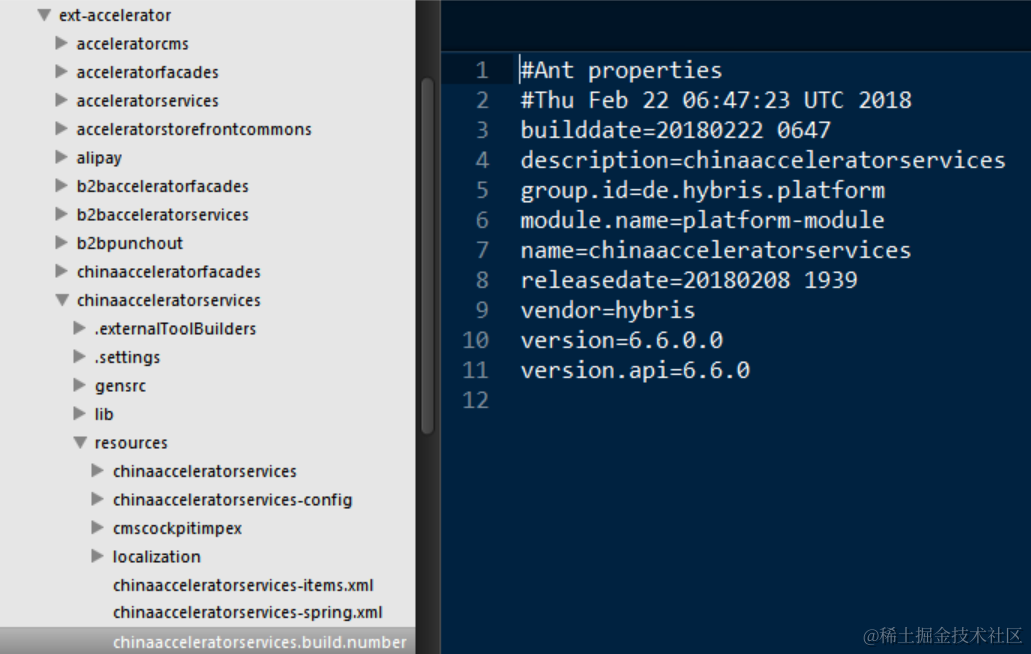Expand the .settings folder arrow
This screenshot has height=654, width=1031.
79,356
